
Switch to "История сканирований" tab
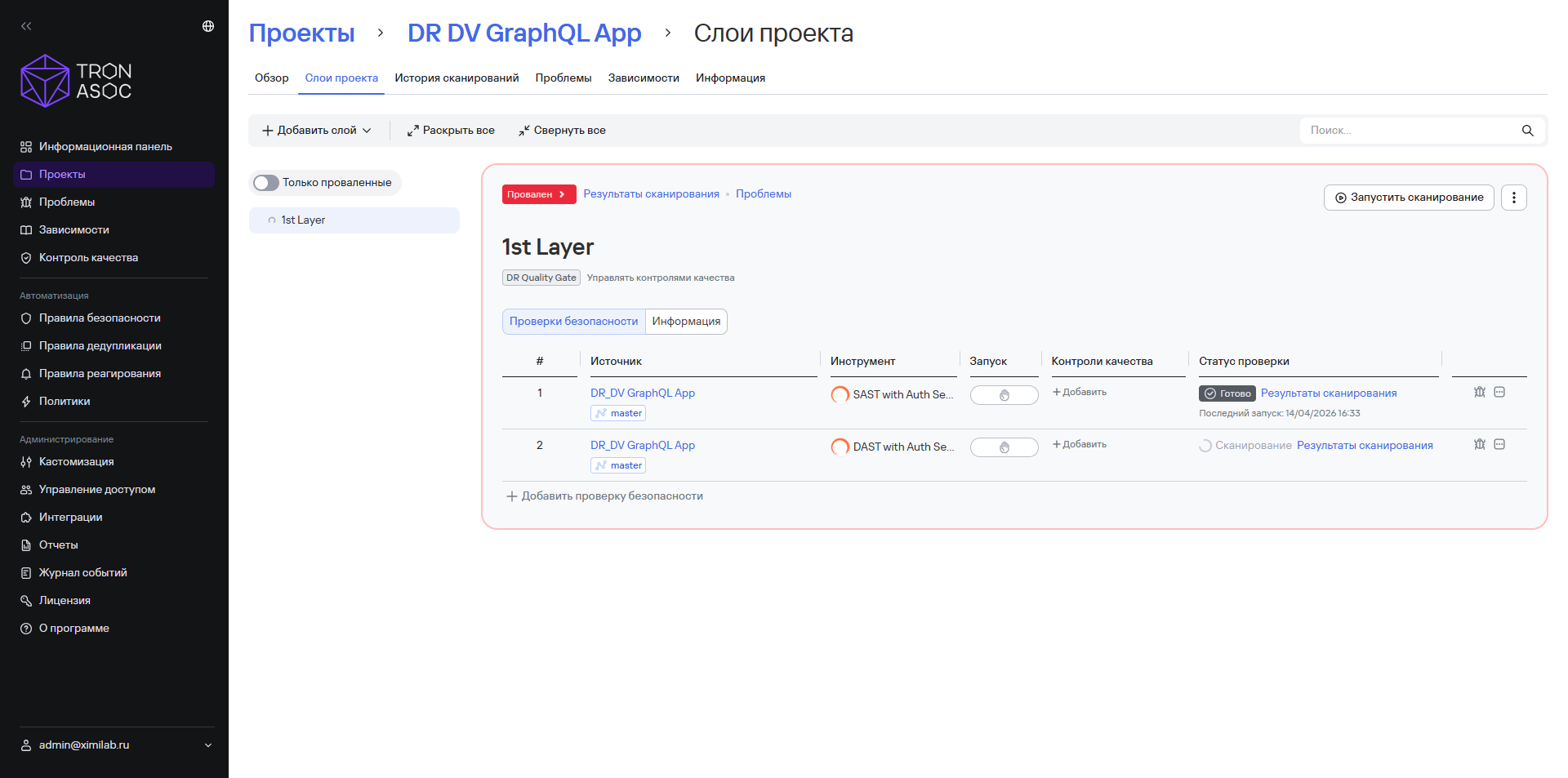point(457,78)
